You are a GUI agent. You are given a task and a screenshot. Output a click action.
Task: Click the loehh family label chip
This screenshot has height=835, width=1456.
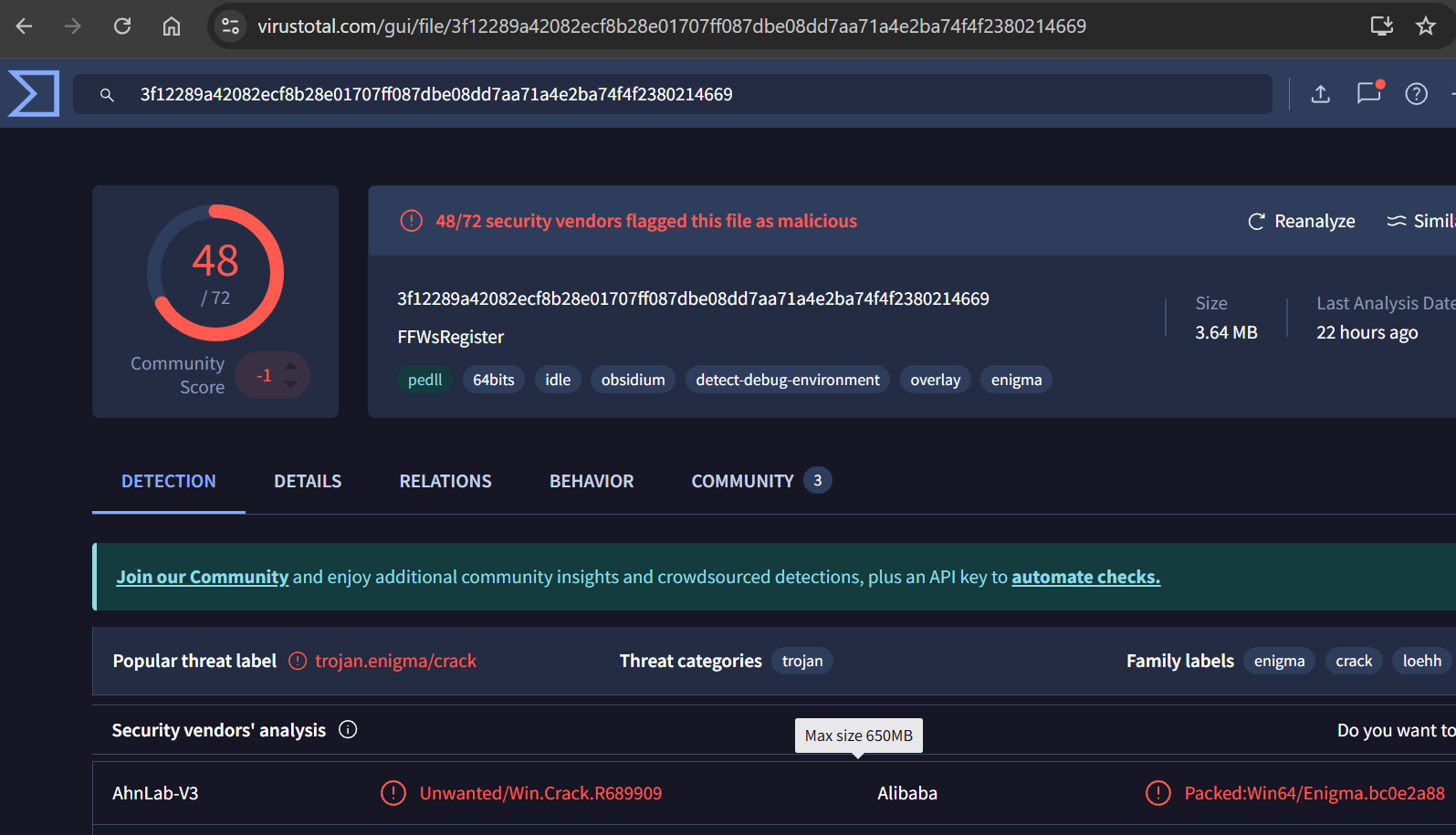(x=1422, y=661)
